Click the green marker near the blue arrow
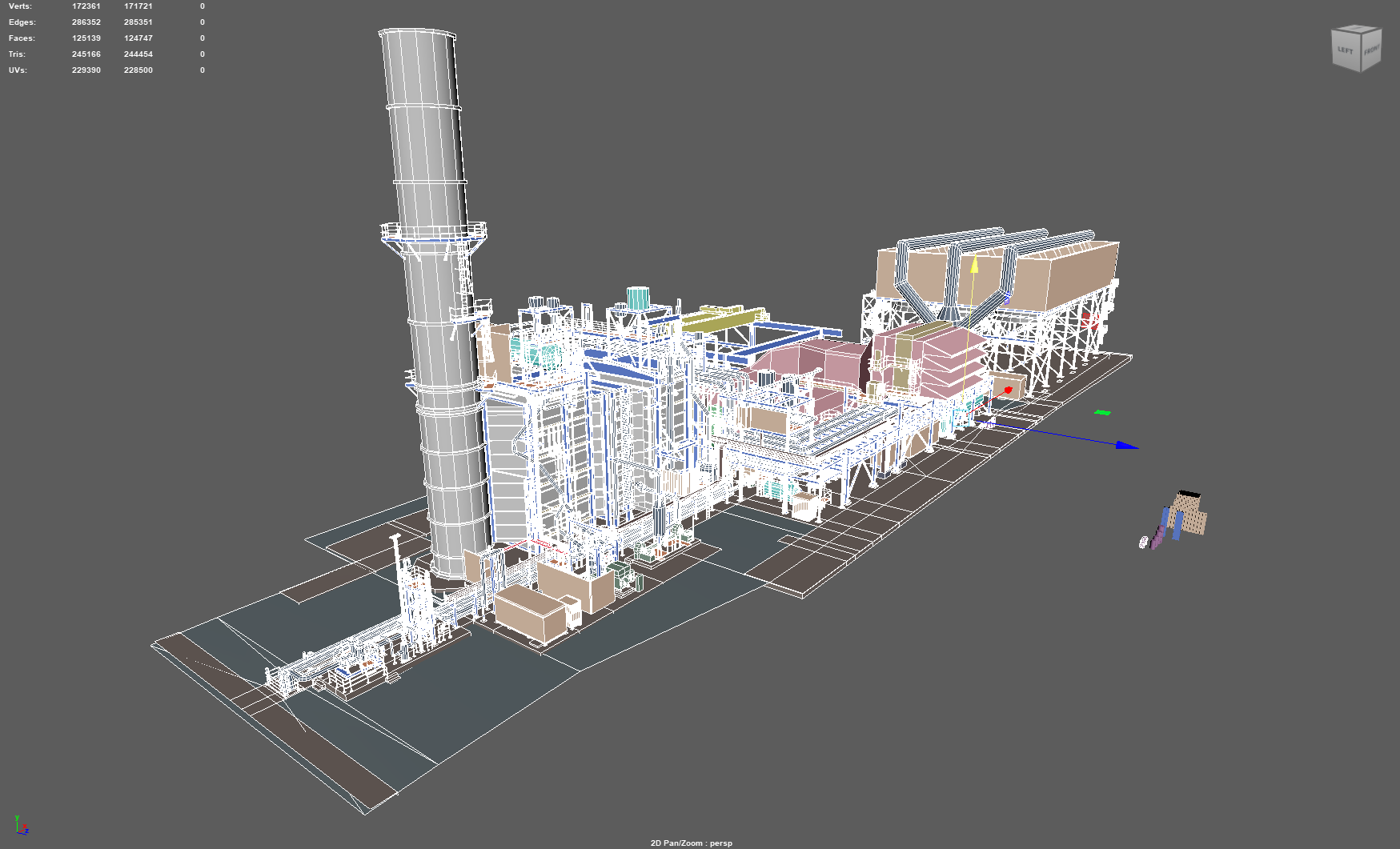This screenshot has width=1400, height=849. (x=1103, y=412)
